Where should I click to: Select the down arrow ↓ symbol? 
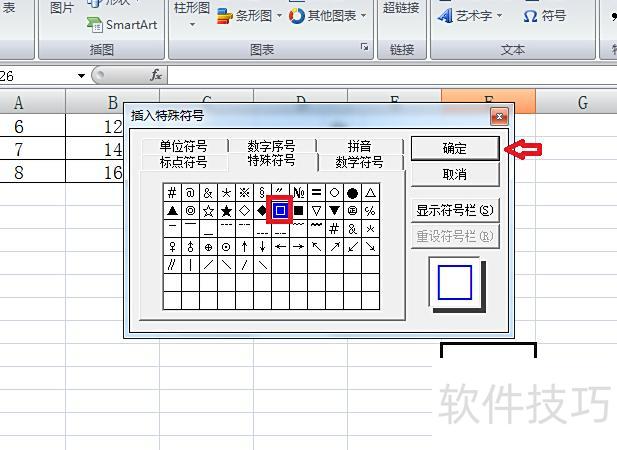pos(262,247)
